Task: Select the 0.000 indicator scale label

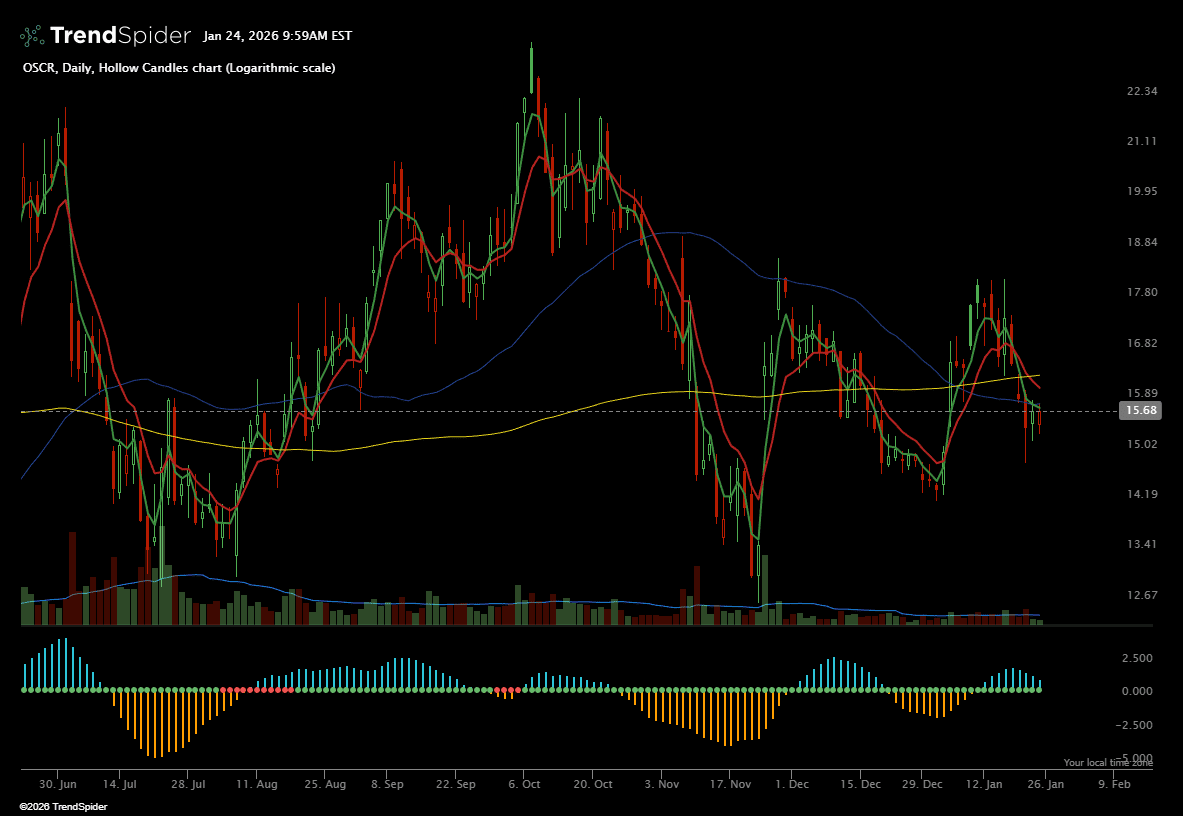Action: point(1140,692)
